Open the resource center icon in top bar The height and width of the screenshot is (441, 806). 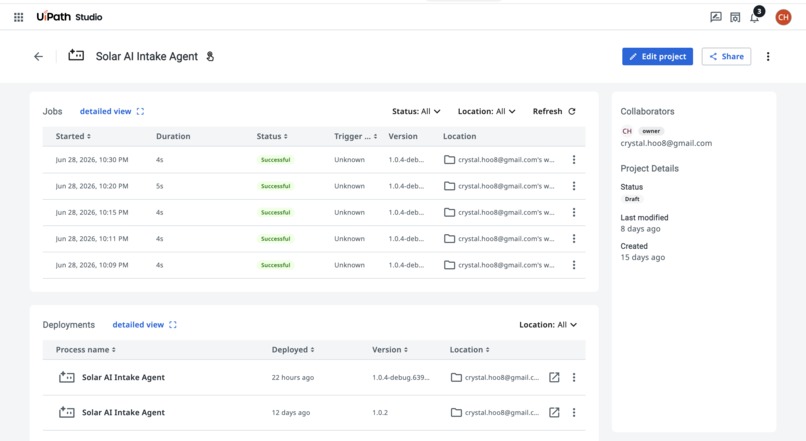point(735,17)
